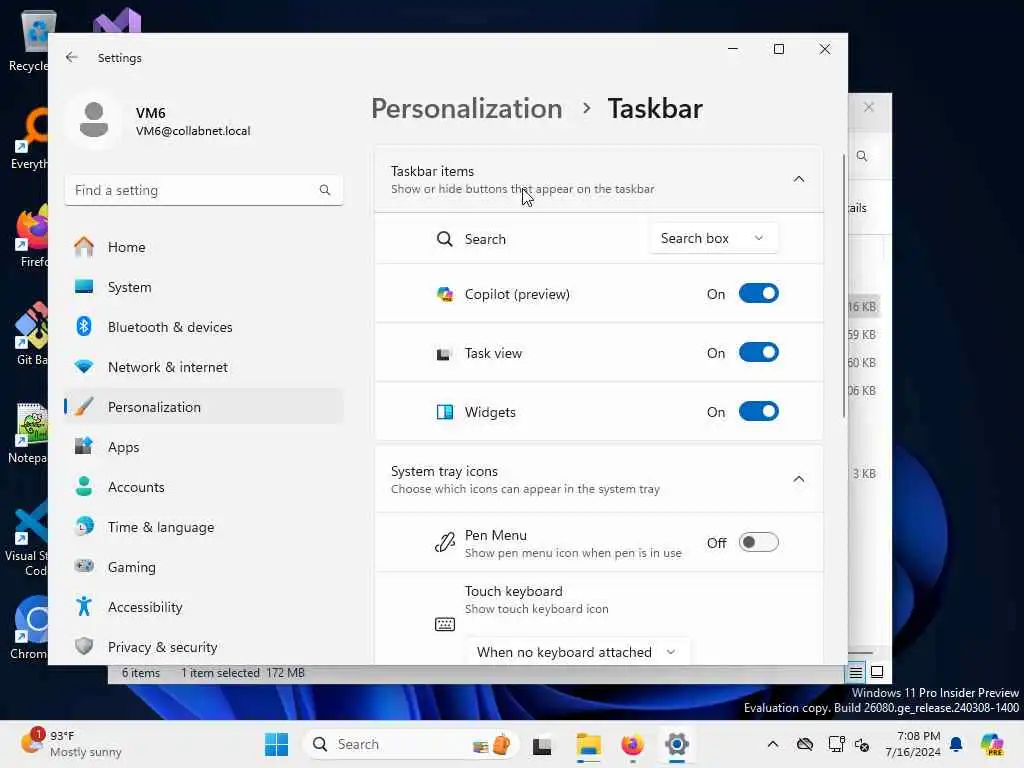
Task: Focus the Find a setting field
Action: [204, 190]
